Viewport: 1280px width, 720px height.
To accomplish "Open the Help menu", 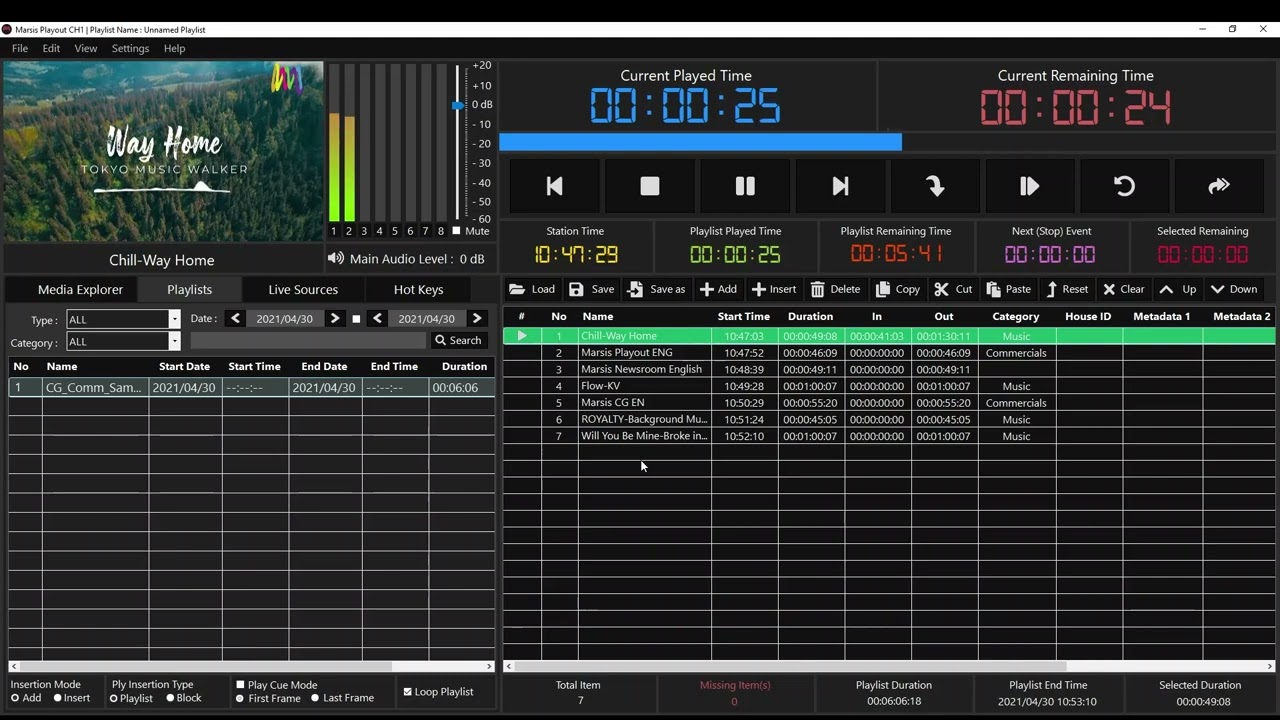I will (x=174, y=48).
